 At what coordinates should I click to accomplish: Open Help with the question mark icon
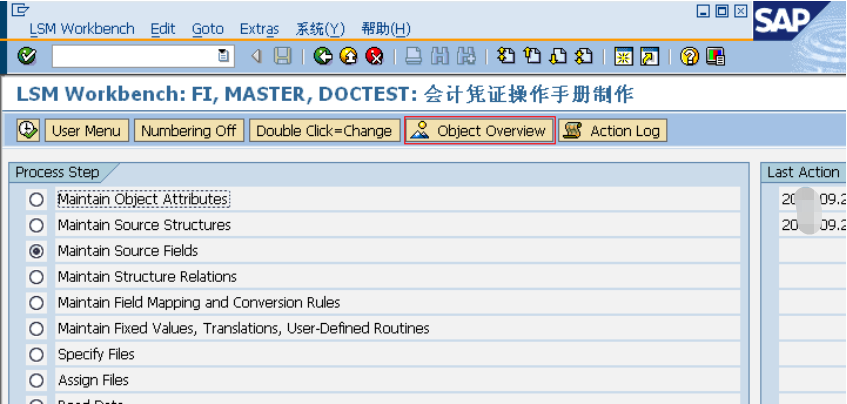tap(689, 56)
